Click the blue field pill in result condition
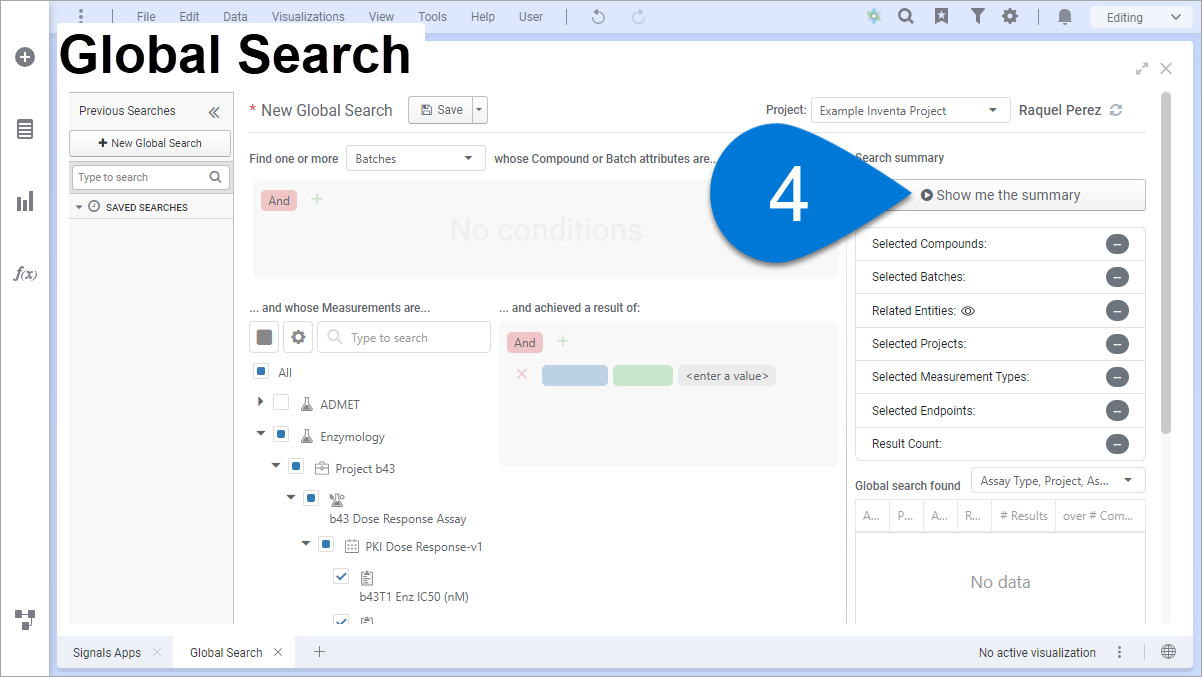 coord(575,376)
